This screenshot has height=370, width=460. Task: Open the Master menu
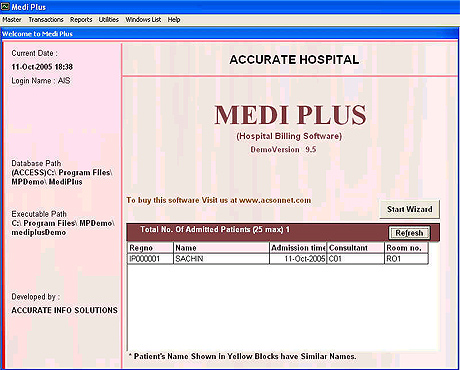coord(12,20)
